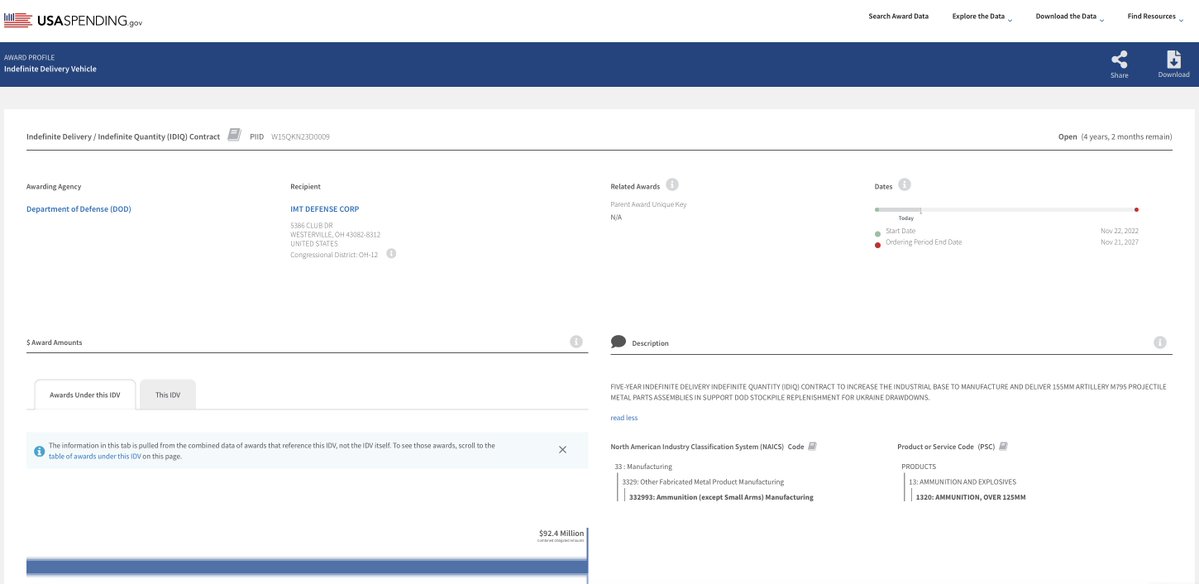Open the USAspending.gov logo homepage
This screenshot has height=584, width=1199.
click(73, 21)
